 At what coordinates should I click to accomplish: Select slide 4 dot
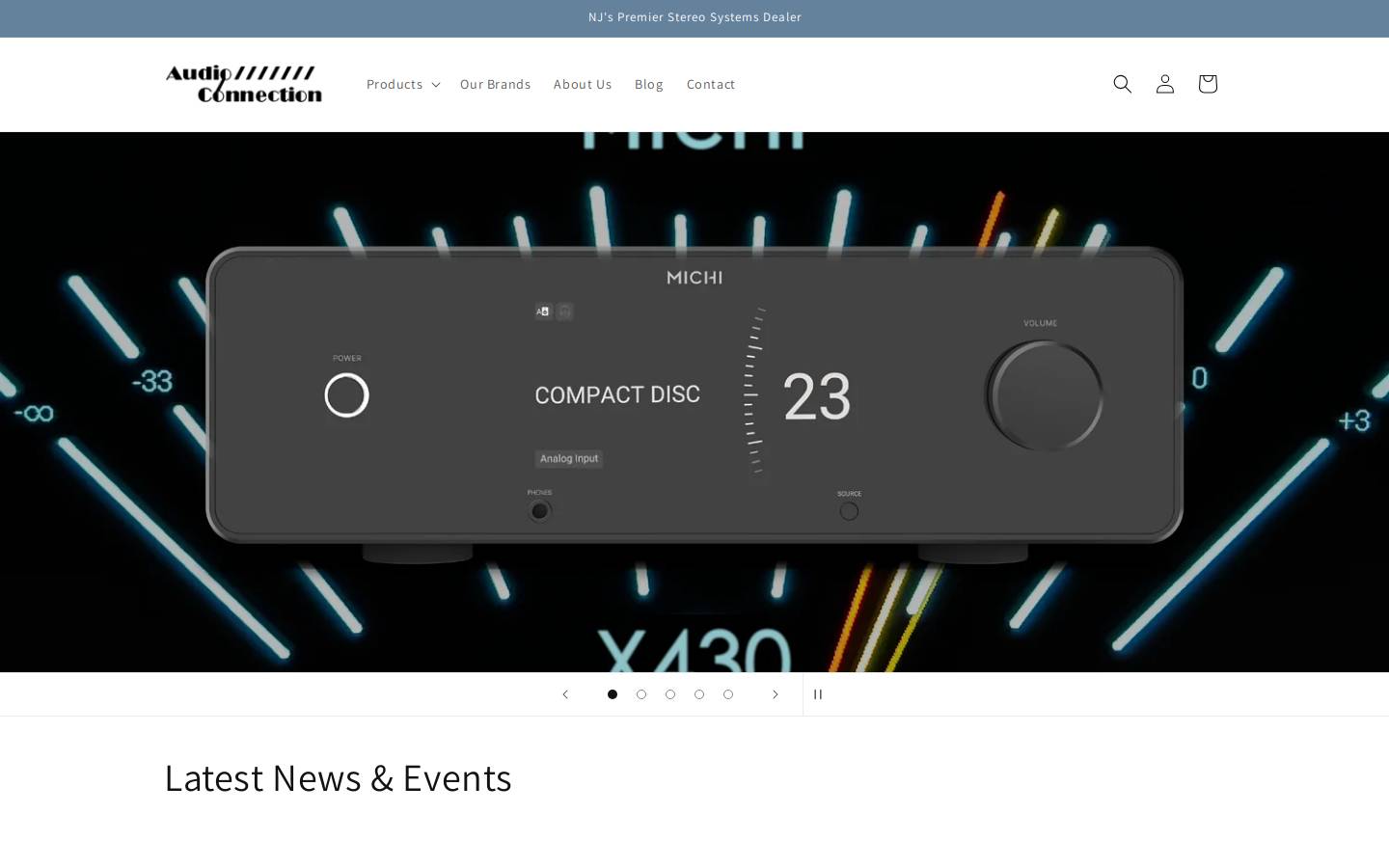[699, 694]
